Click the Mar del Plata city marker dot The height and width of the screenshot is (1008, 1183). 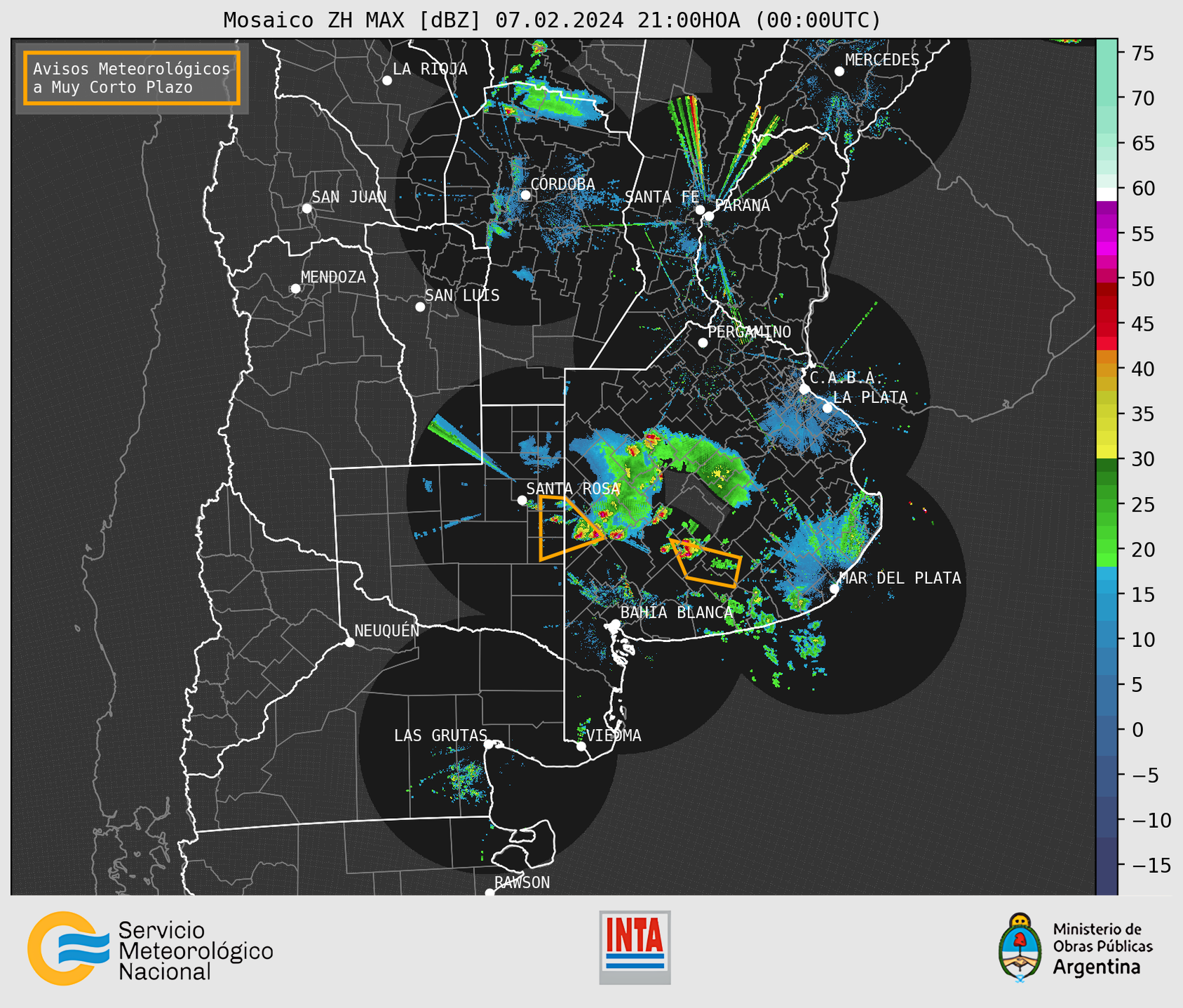(834, 589)
